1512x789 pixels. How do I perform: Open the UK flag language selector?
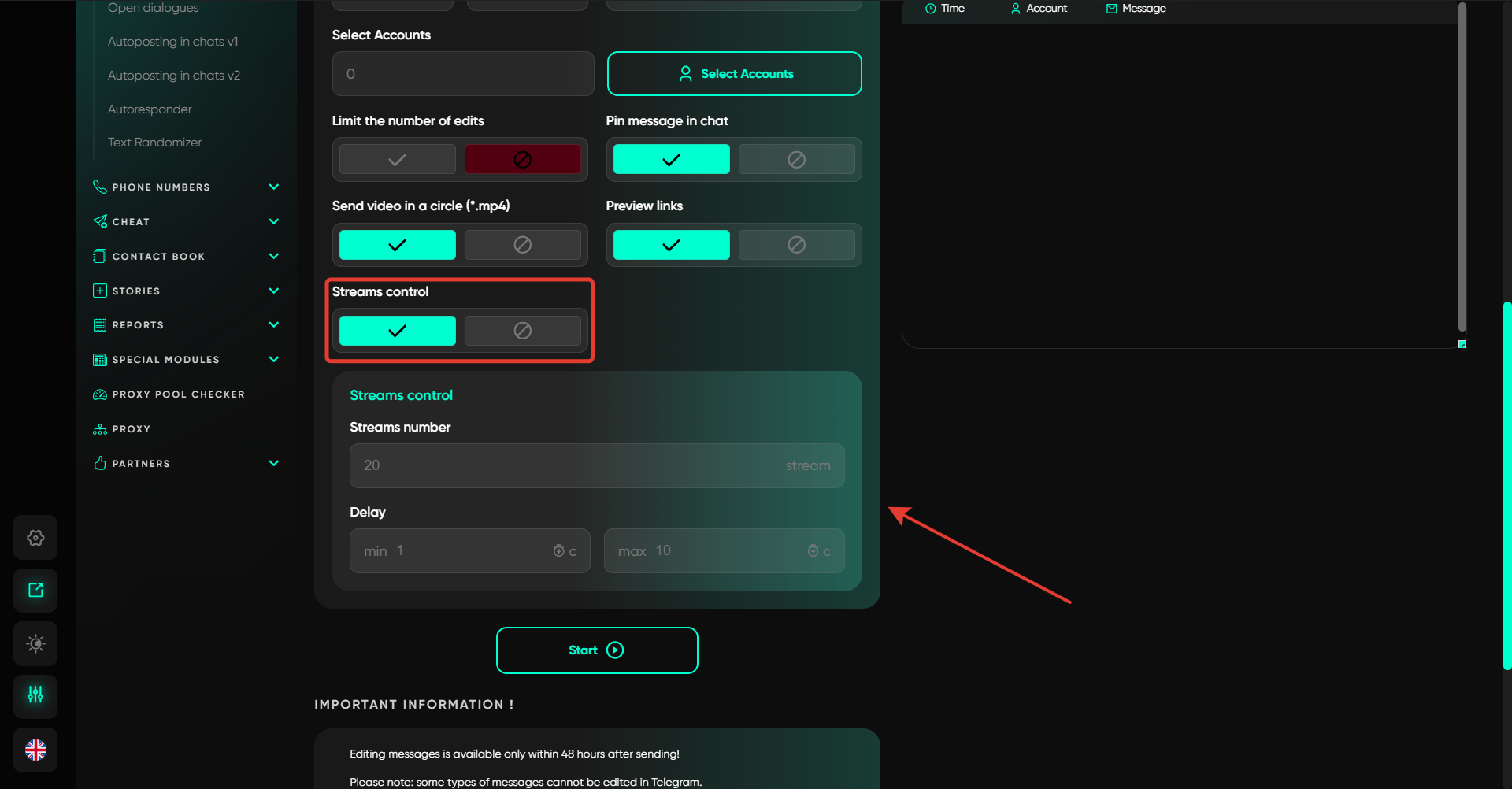tap(35, 750)
